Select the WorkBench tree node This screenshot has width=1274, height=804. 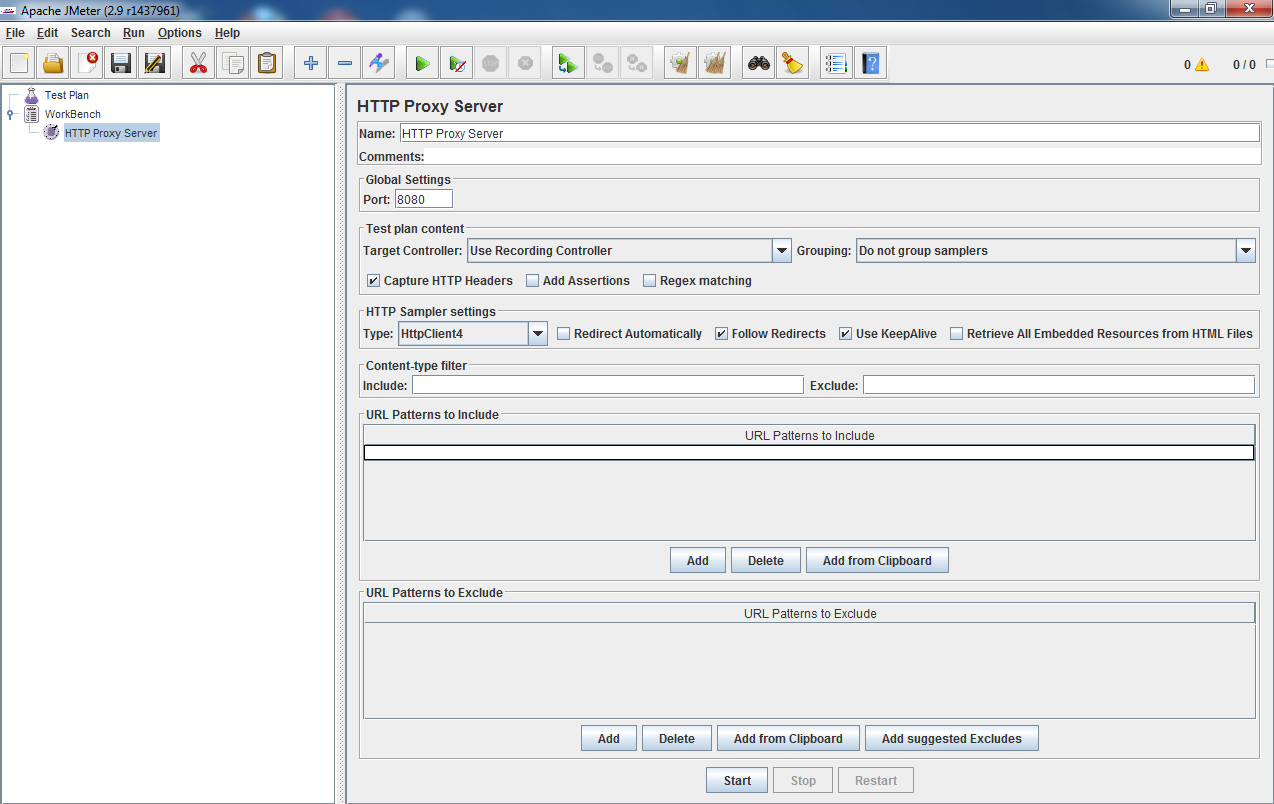point(72,114)
